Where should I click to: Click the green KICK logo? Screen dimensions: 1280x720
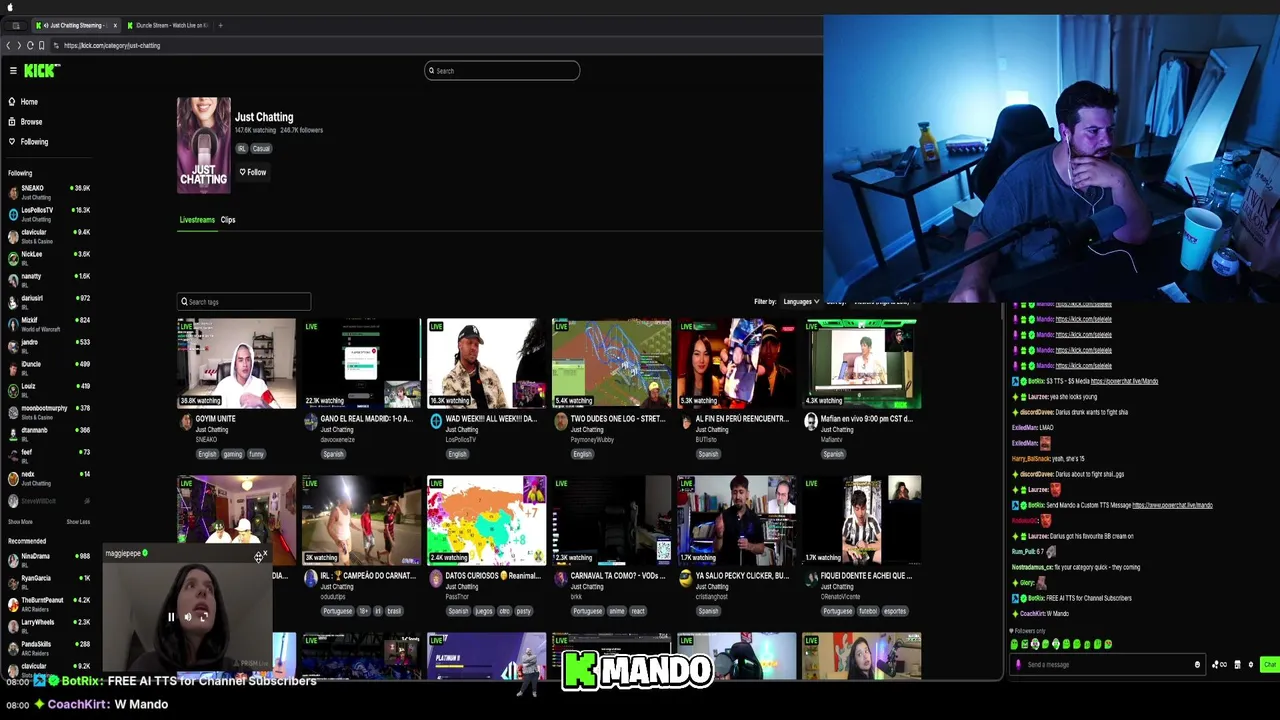click(x=41, y=70)
